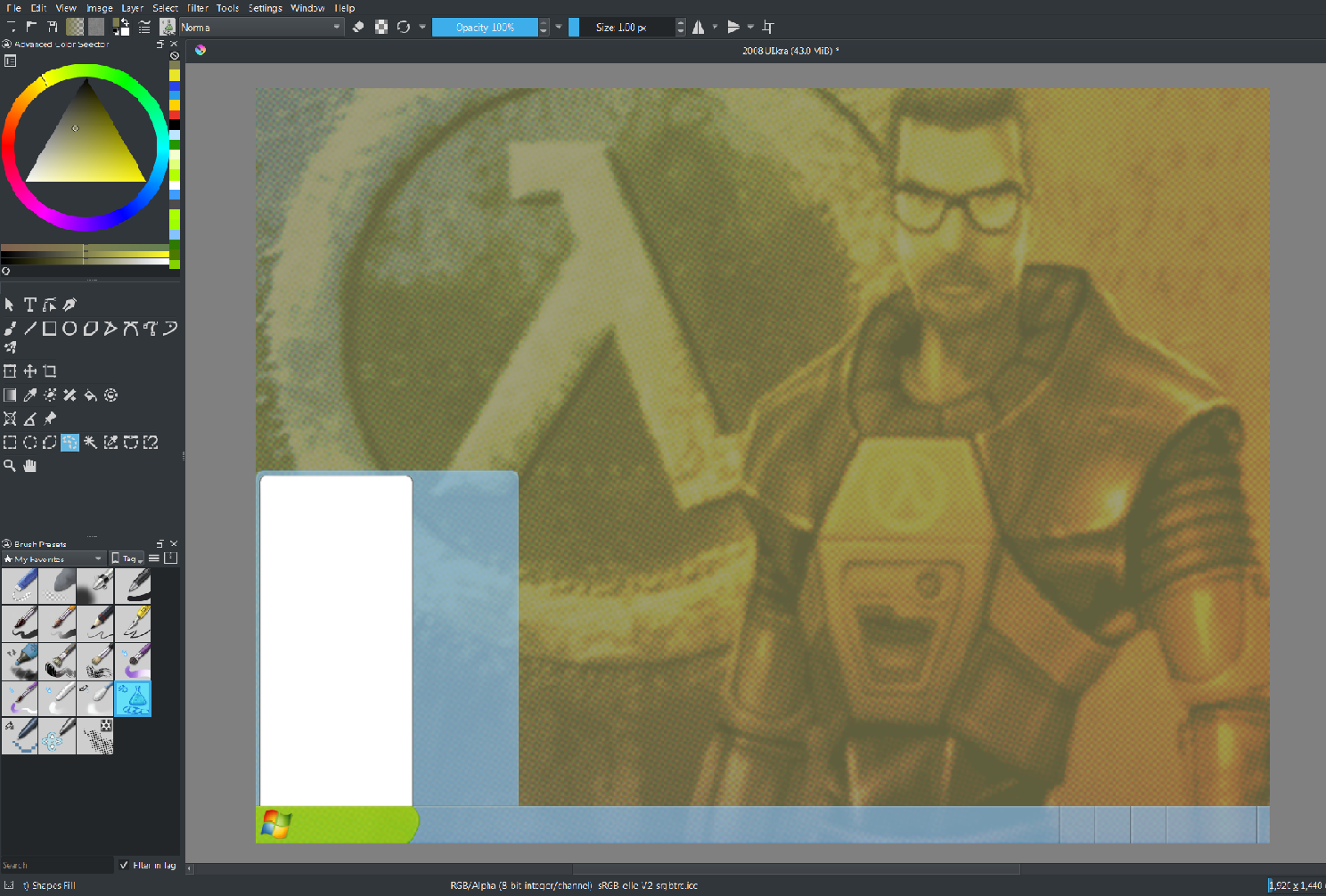The image size is (1326, 896).
Task: Open the brush presets display settings menu
Action: [x=154, y=558]
